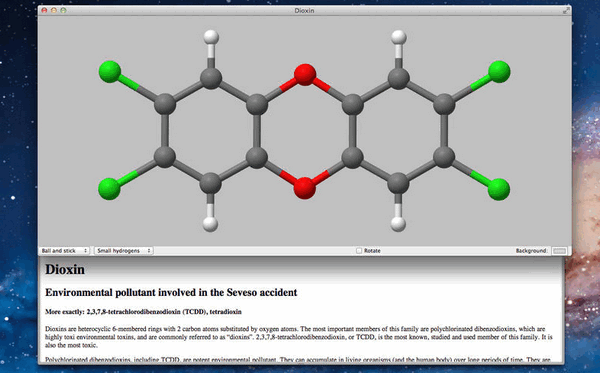The image size is (600, 373).
Task: Open the Small hydrogens dropdown
Action: 124,251
